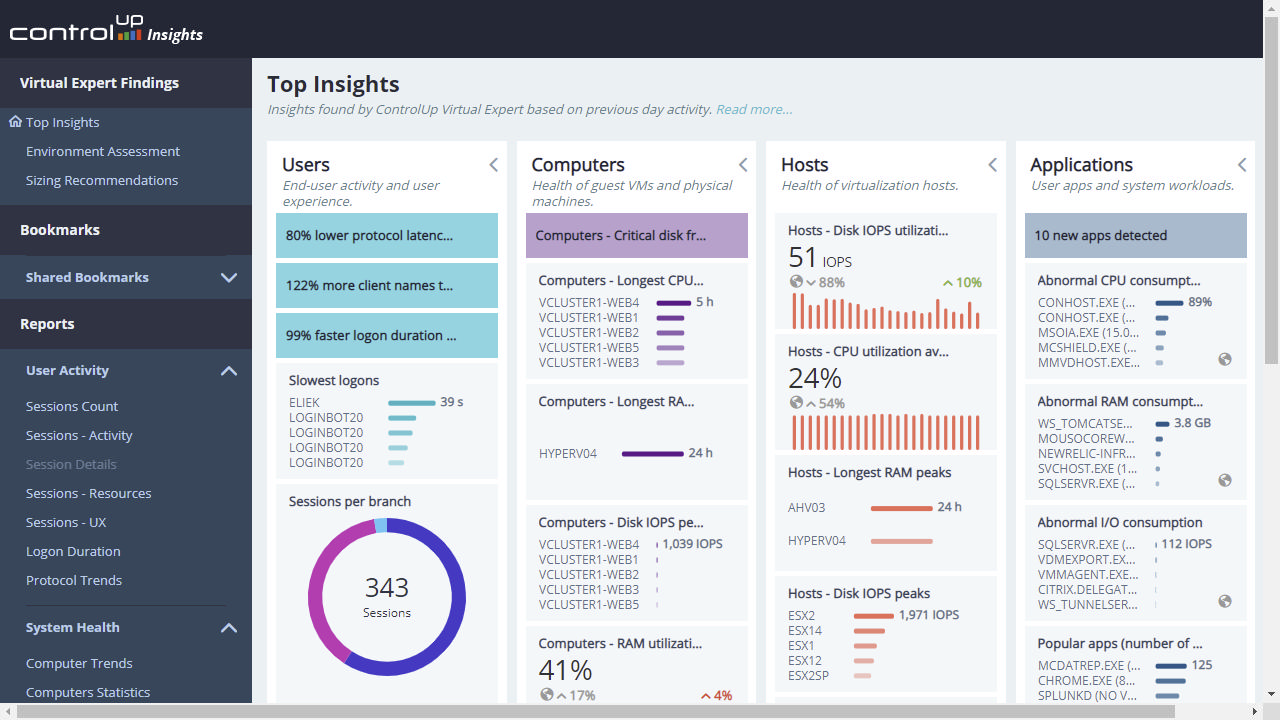Click ESX2 in Hosts Disk IOPS peaks
The image size is (1280, 720).
point(802,615)
